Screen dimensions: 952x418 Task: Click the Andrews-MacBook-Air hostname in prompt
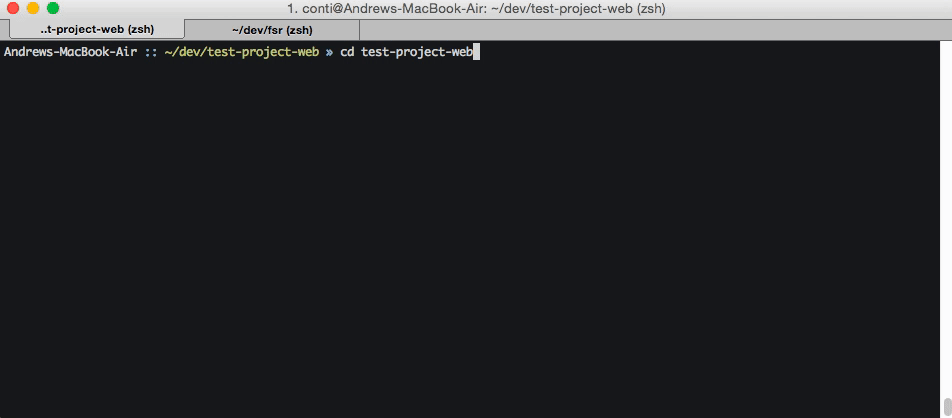pyautogui.click(x=70, y=52)
